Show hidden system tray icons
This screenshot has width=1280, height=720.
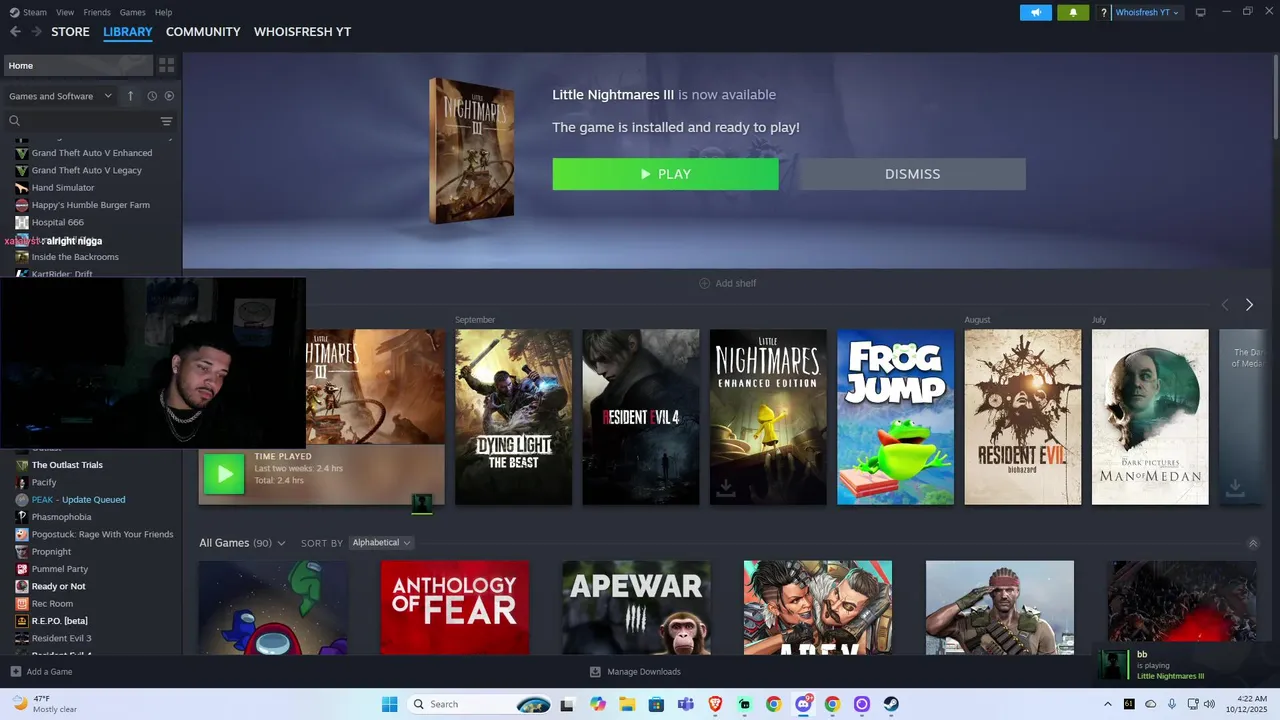1107,704
